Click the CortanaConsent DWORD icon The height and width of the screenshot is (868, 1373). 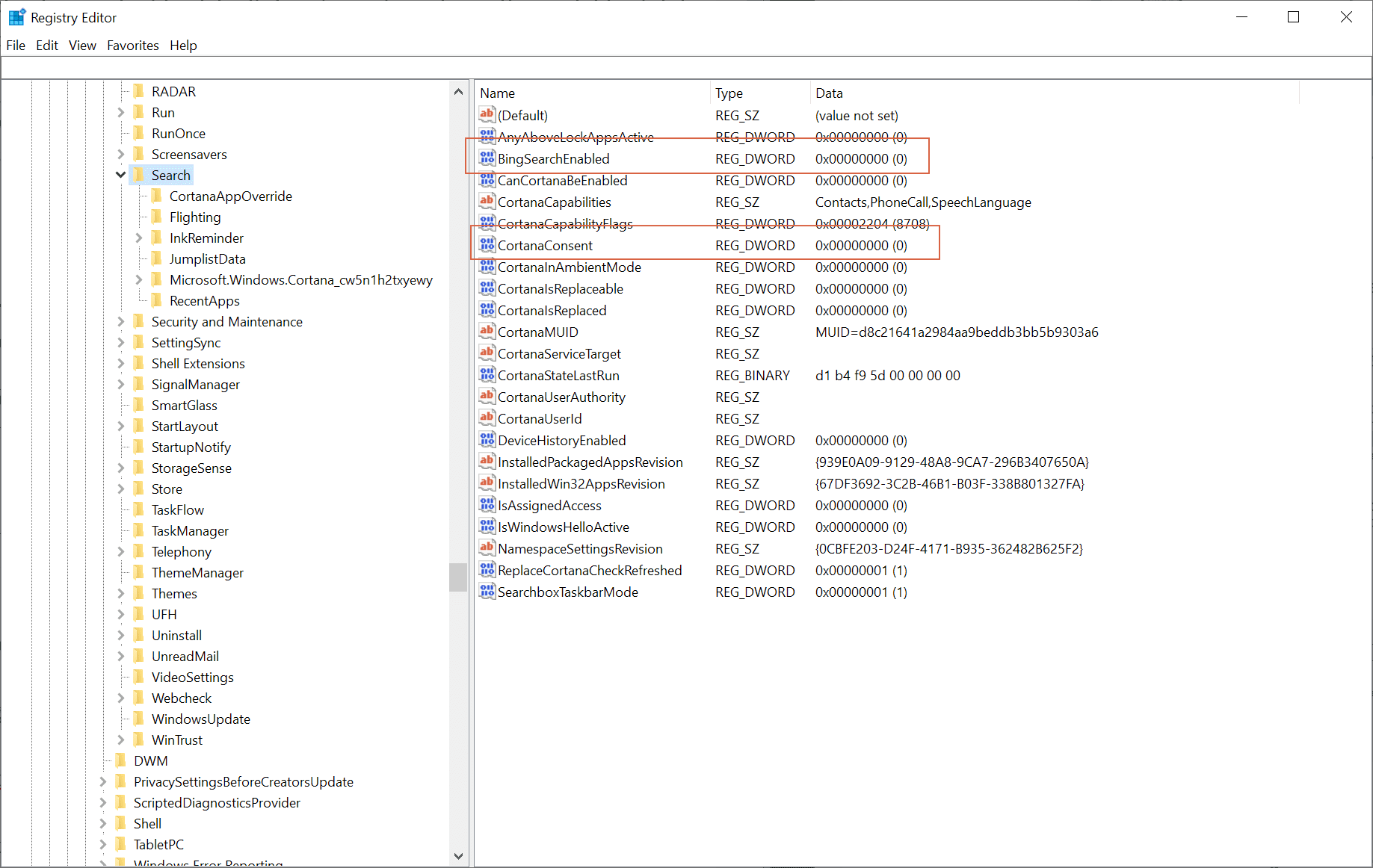tap(487, 244)
